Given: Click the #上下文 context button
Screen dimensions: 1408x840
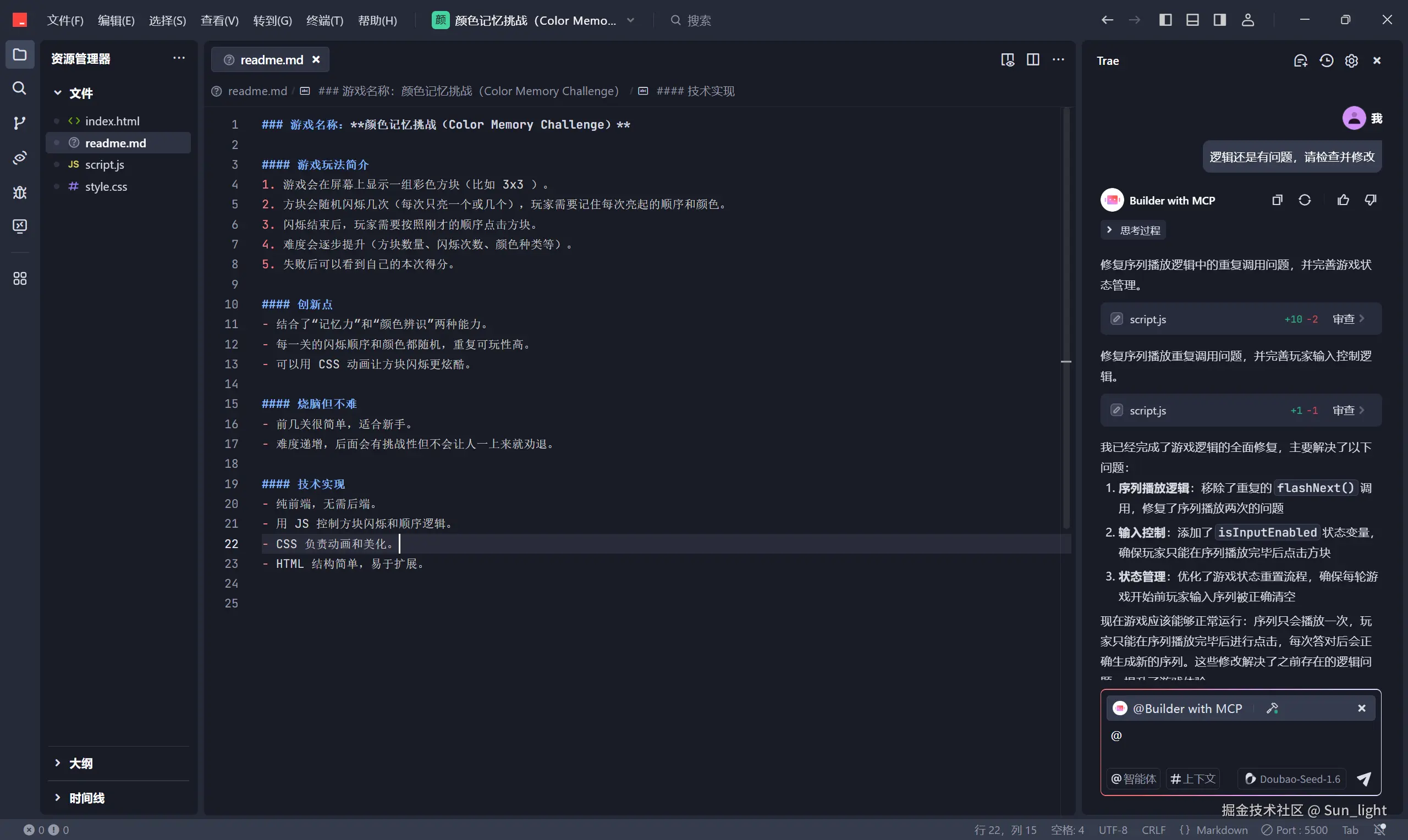Looking at the screenshot, I should tap(1193, 779).
